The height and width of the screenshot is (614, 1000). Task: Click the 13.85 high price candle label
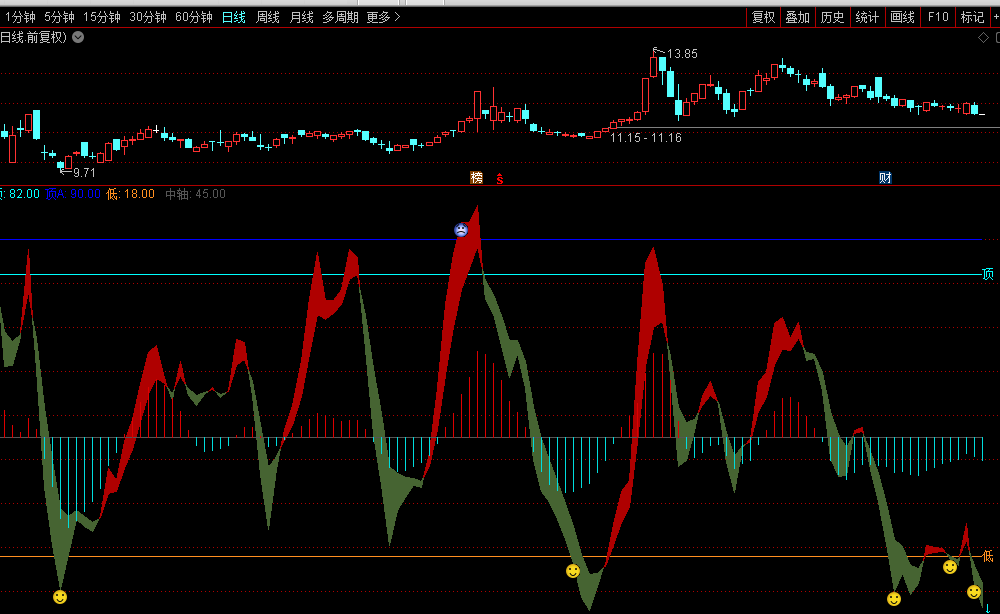[x=682, y=53]
